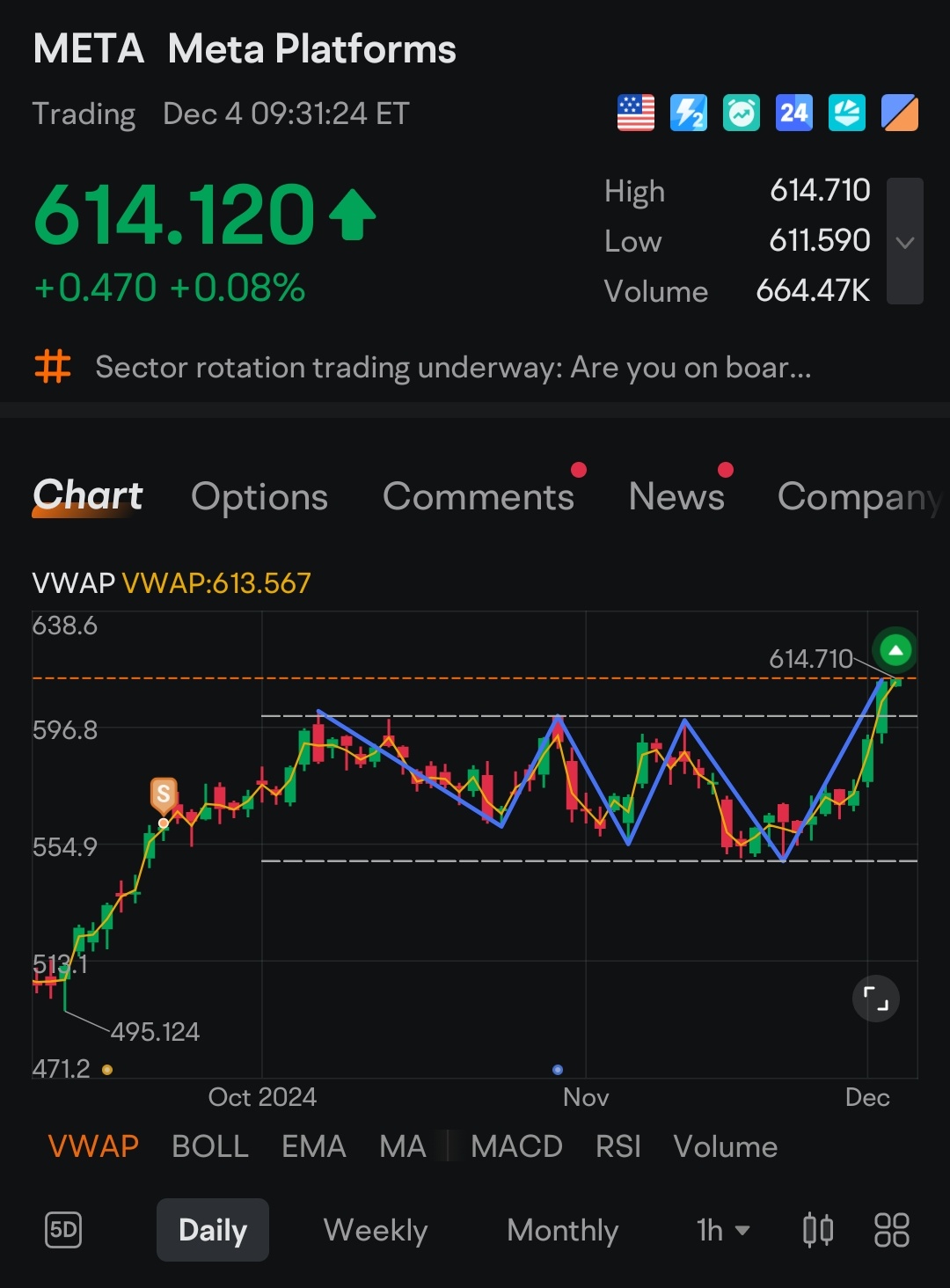This screenshot has width=950, height=1288.
Task: Tap the META Meta Platforms title
Action: point(245,49)
